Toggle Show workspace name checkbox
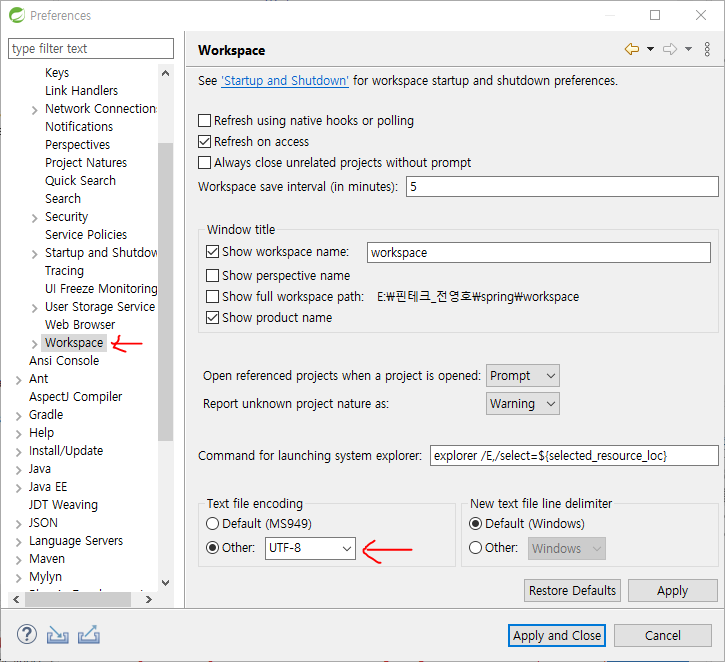 [x=212, y=251]
